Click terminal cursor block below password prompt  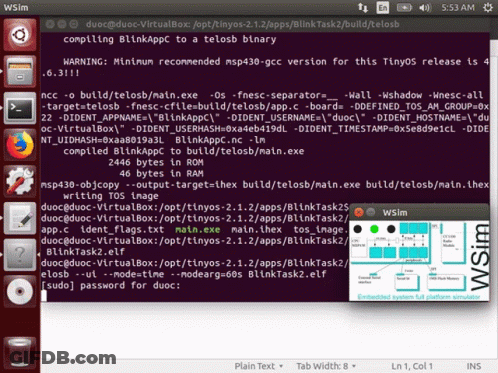click(x=44, y=296)
